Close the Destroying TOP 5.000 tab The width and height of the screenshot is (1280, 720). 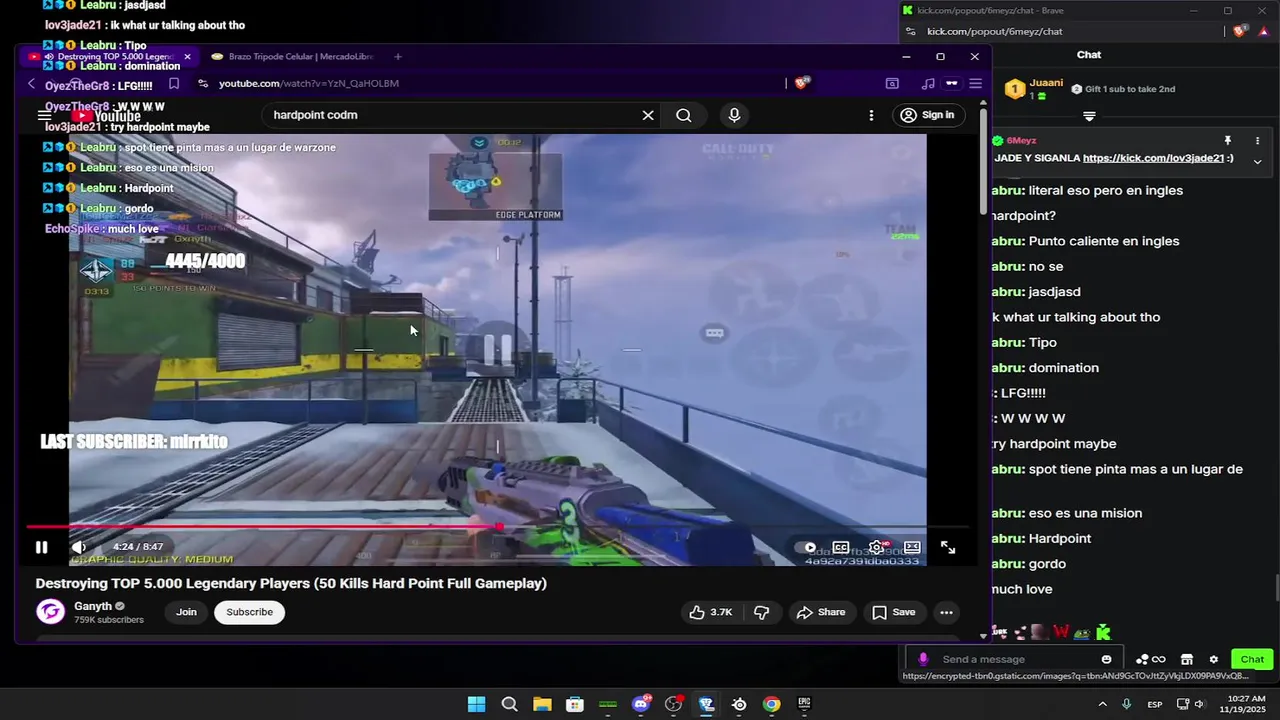point(187,57)
